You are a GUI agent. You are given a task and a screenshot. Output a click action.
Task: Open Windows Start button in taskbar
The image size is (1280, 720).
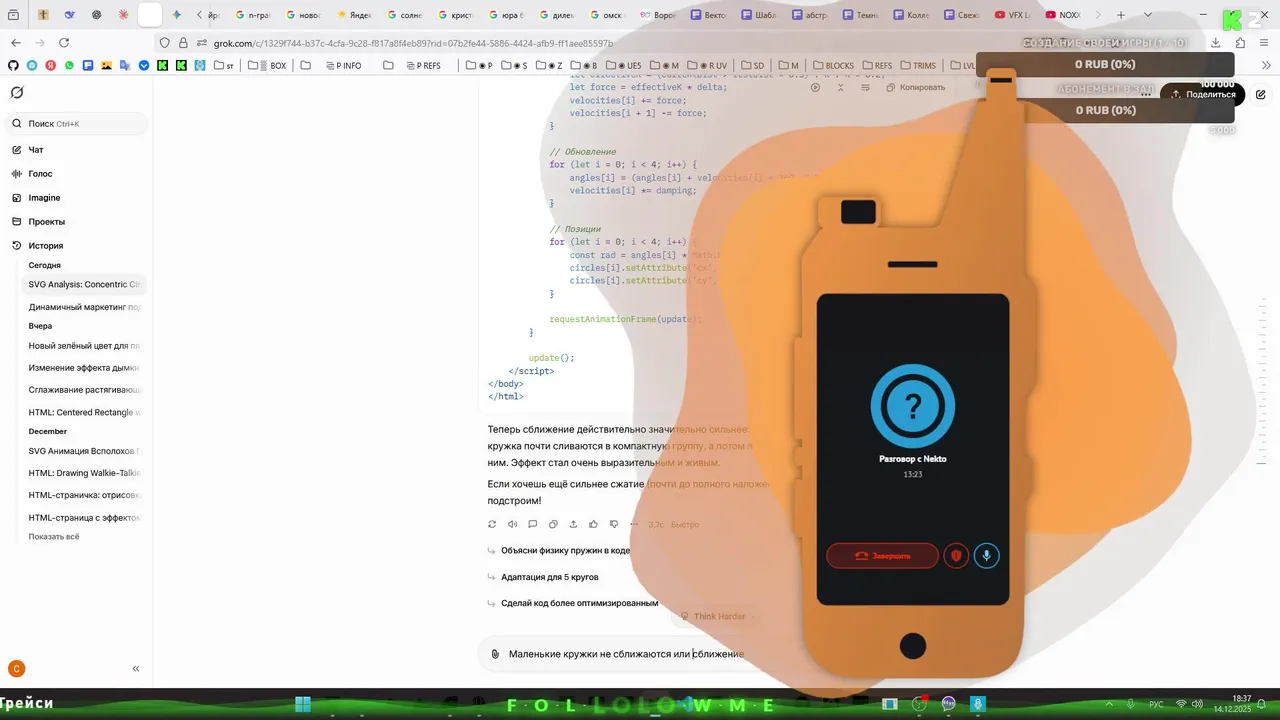pos(303,705)
